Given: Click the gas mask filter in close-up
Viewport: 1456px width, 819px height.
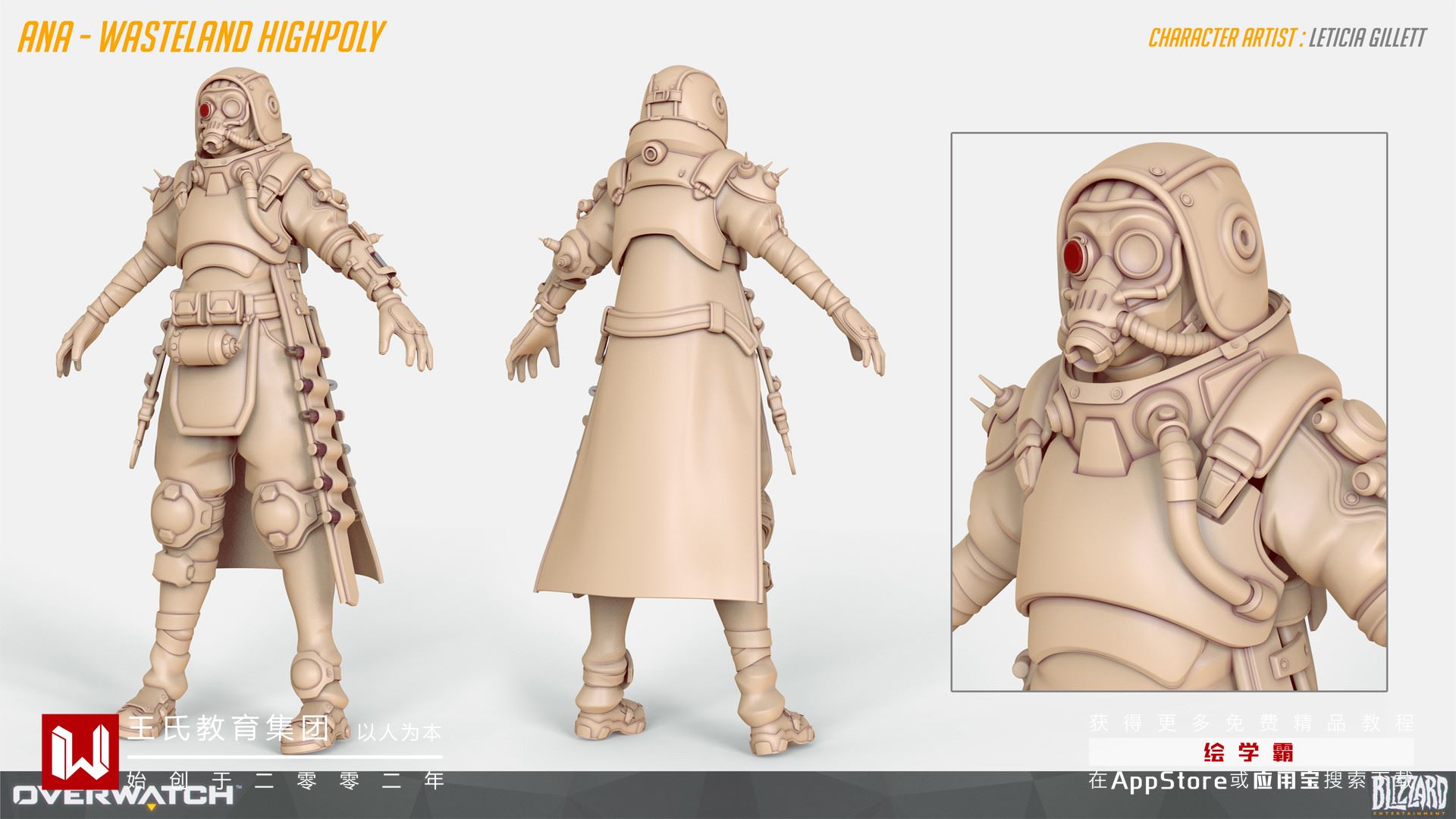Looking at the screenshot, I should [1088, 350].
